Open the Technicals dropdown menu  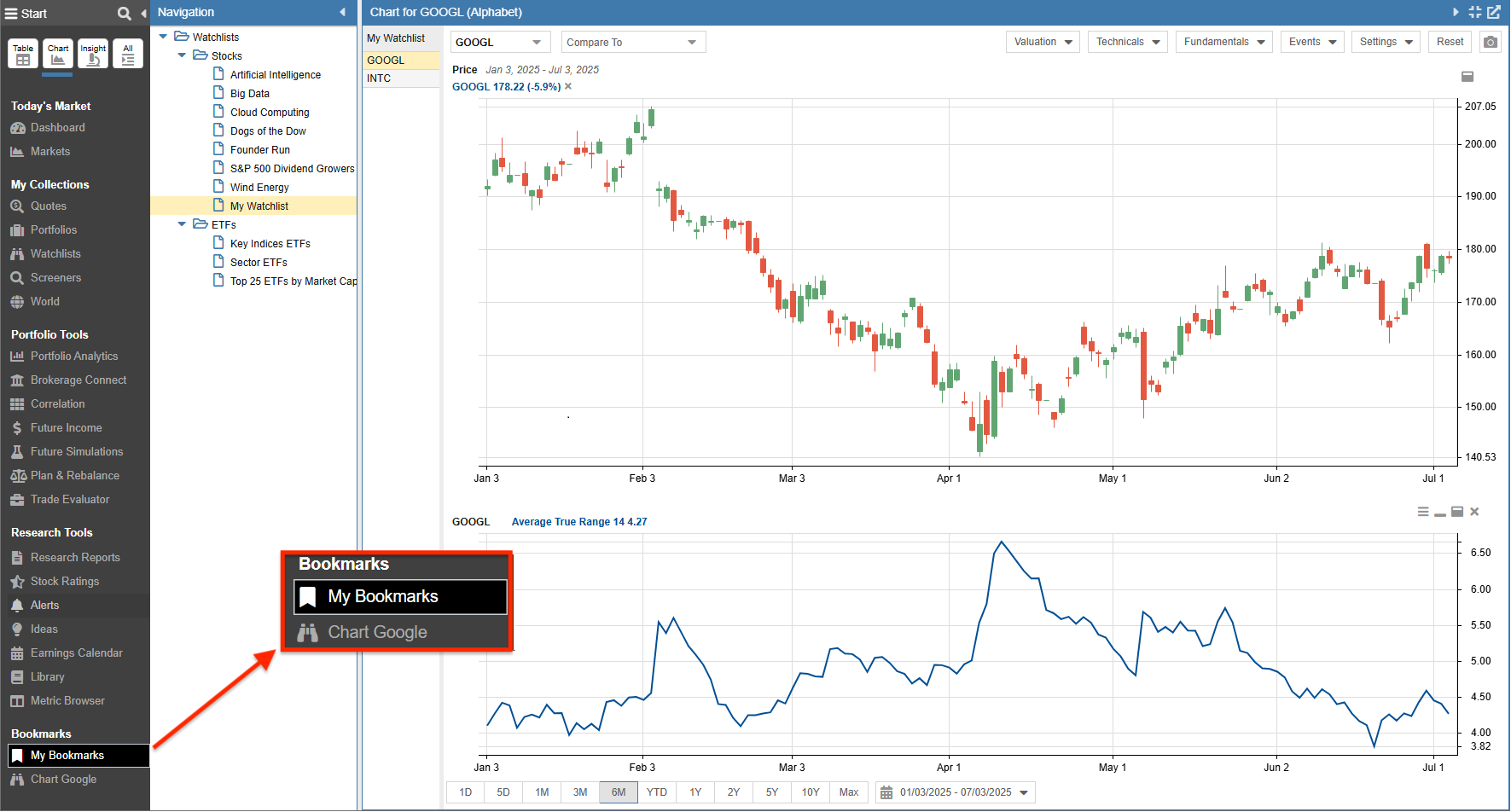(x=1128, y=42)
